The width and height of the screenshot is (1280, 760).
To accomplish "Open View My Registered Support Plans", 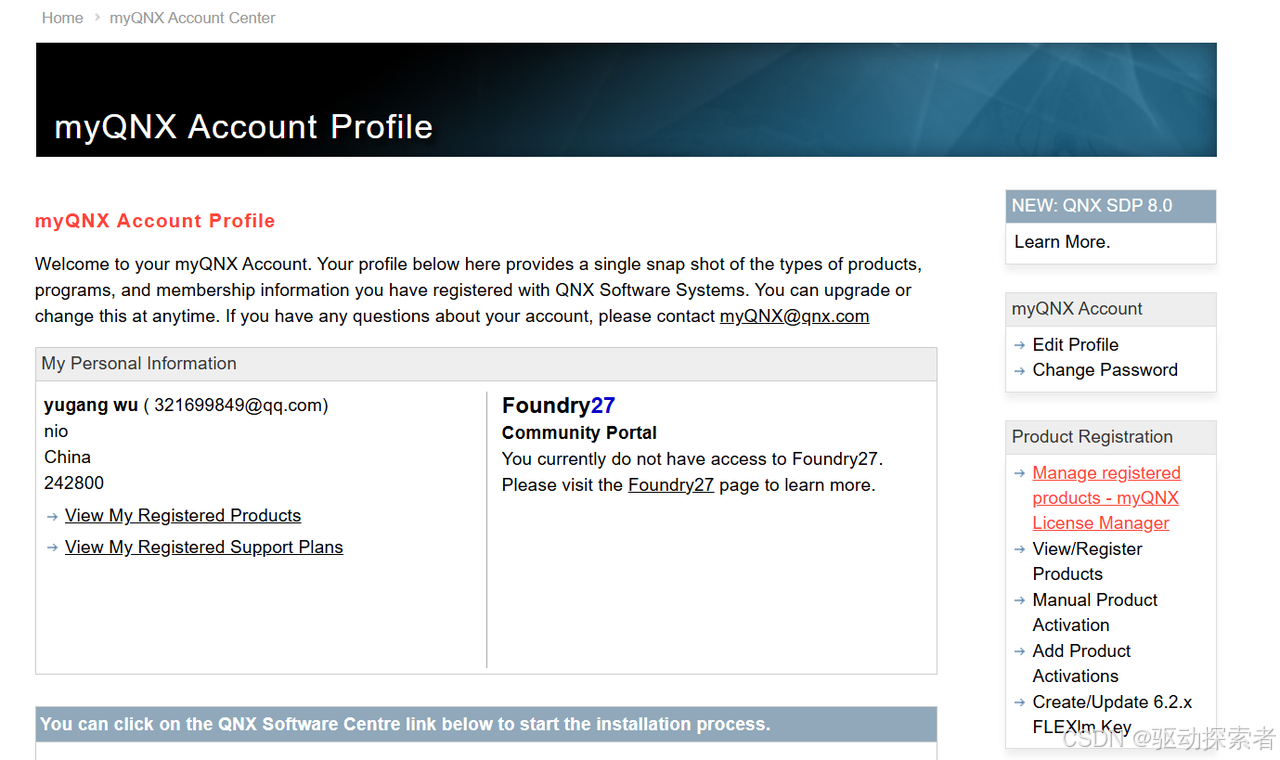I will (x=204, y=548).
